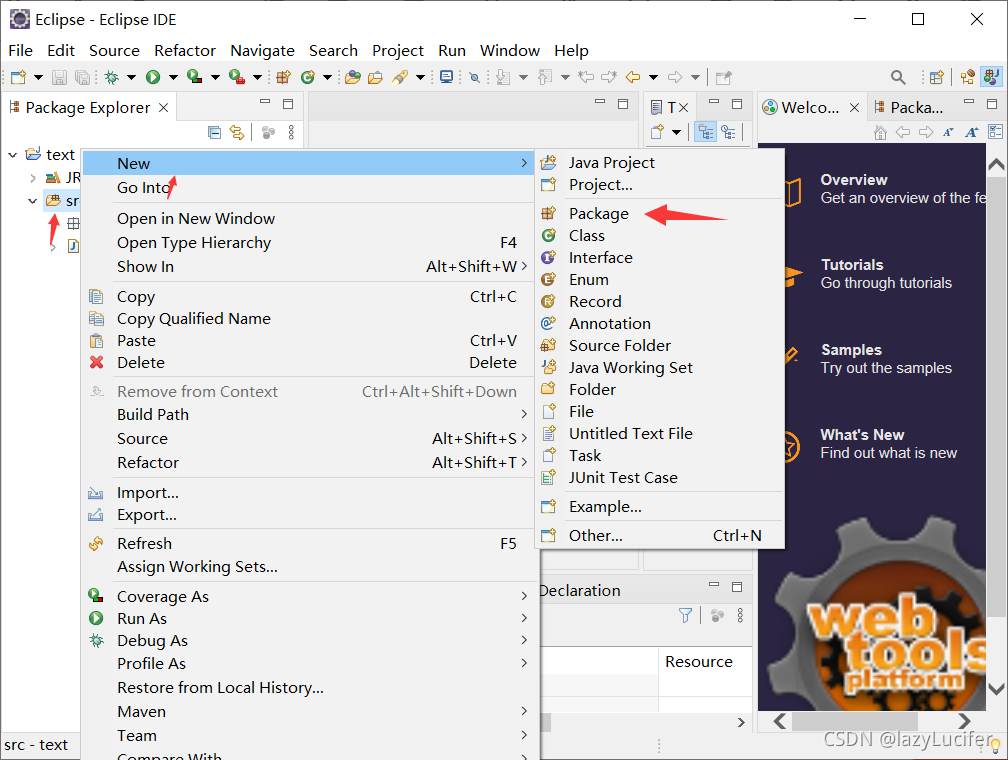The width and height of the screenshot is (1008, 760).
Task: Click the New Java Class toolbar icon
Action: (x=308, y=77)
